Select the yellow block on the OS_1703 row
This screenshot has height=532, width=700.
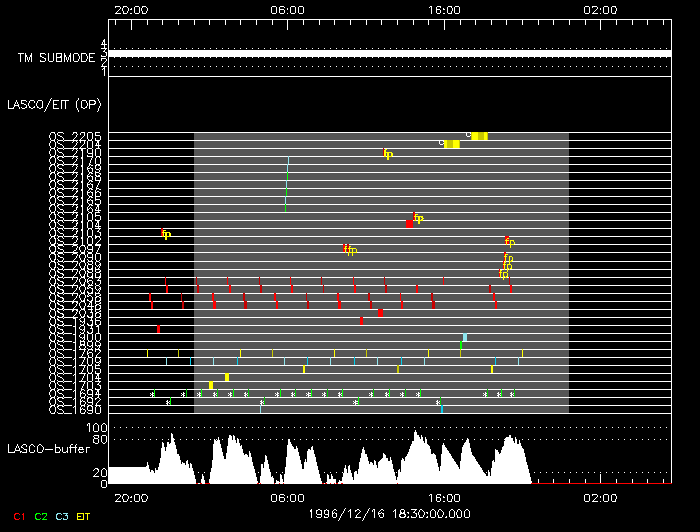click(211, 385)
